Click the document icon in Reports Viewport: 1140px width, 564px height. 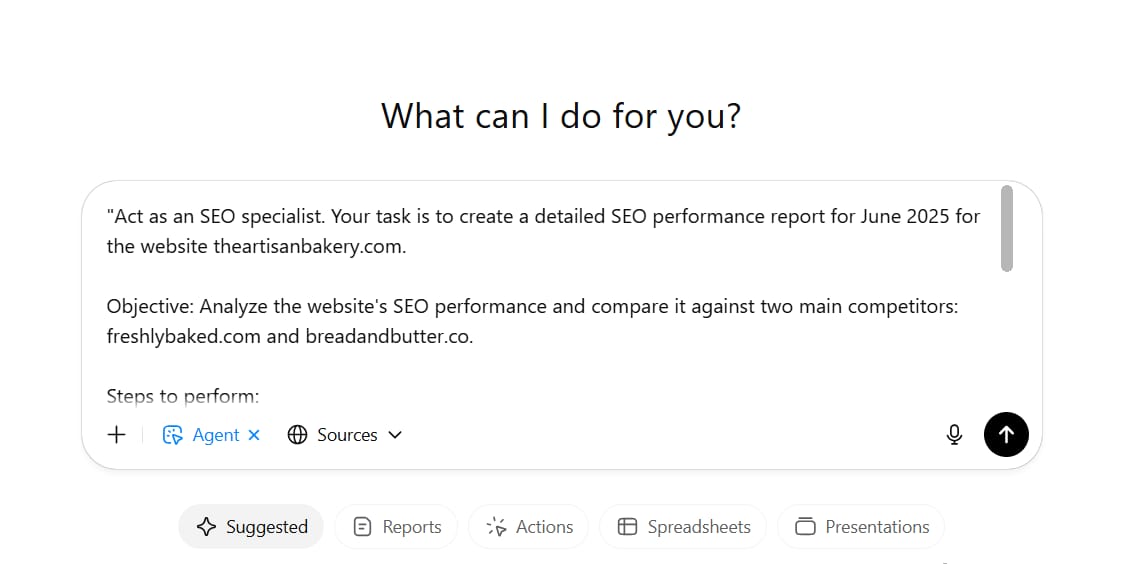coord(362,527)
